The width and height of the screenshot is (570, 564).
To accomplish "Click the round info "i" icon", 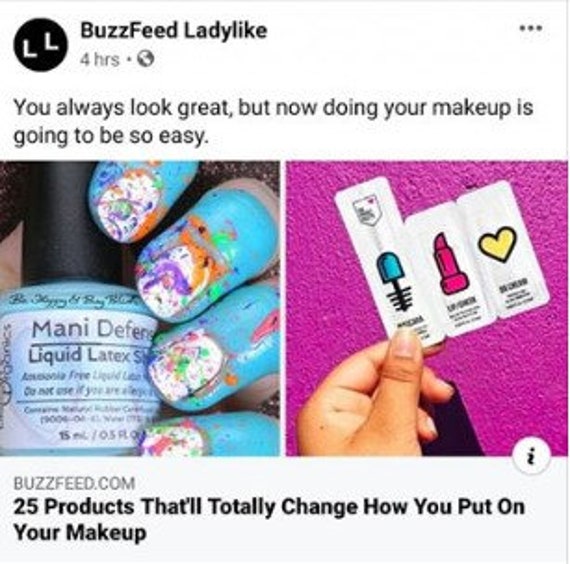I will pyautogui.click(x=532, y=455).
